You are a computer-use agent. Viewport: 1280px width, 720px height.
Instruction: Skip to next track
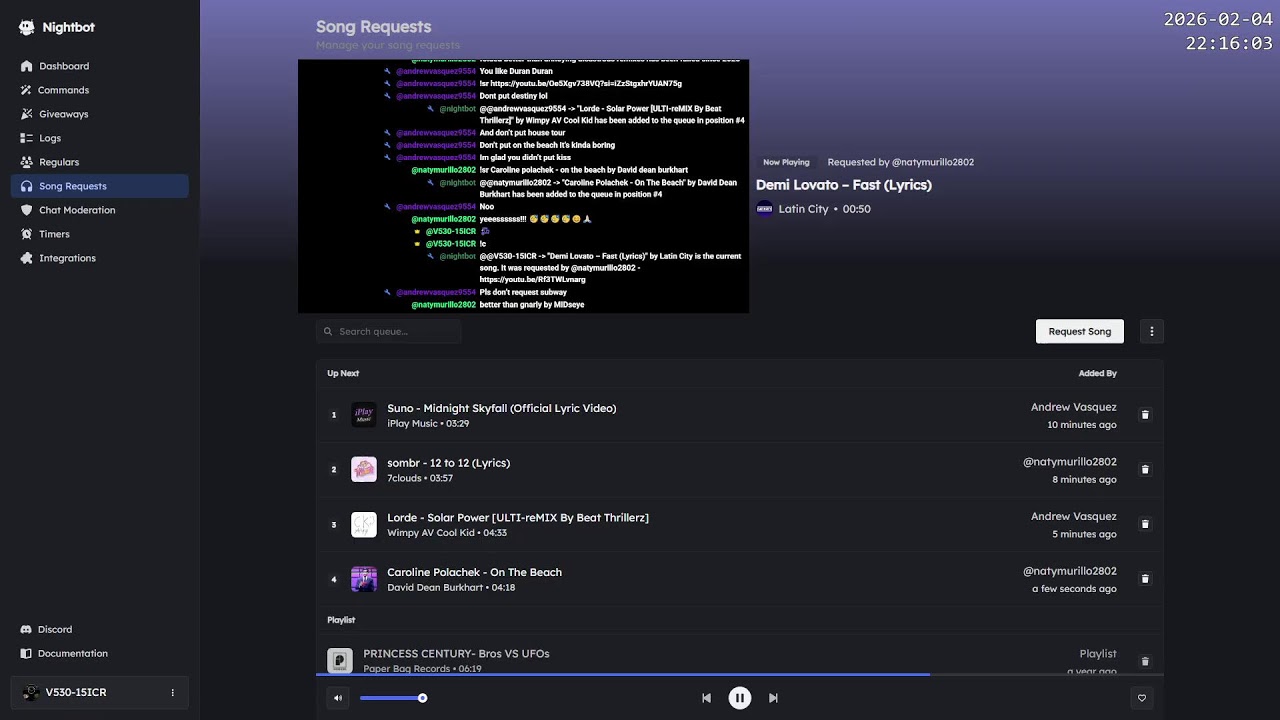[773, 698]
